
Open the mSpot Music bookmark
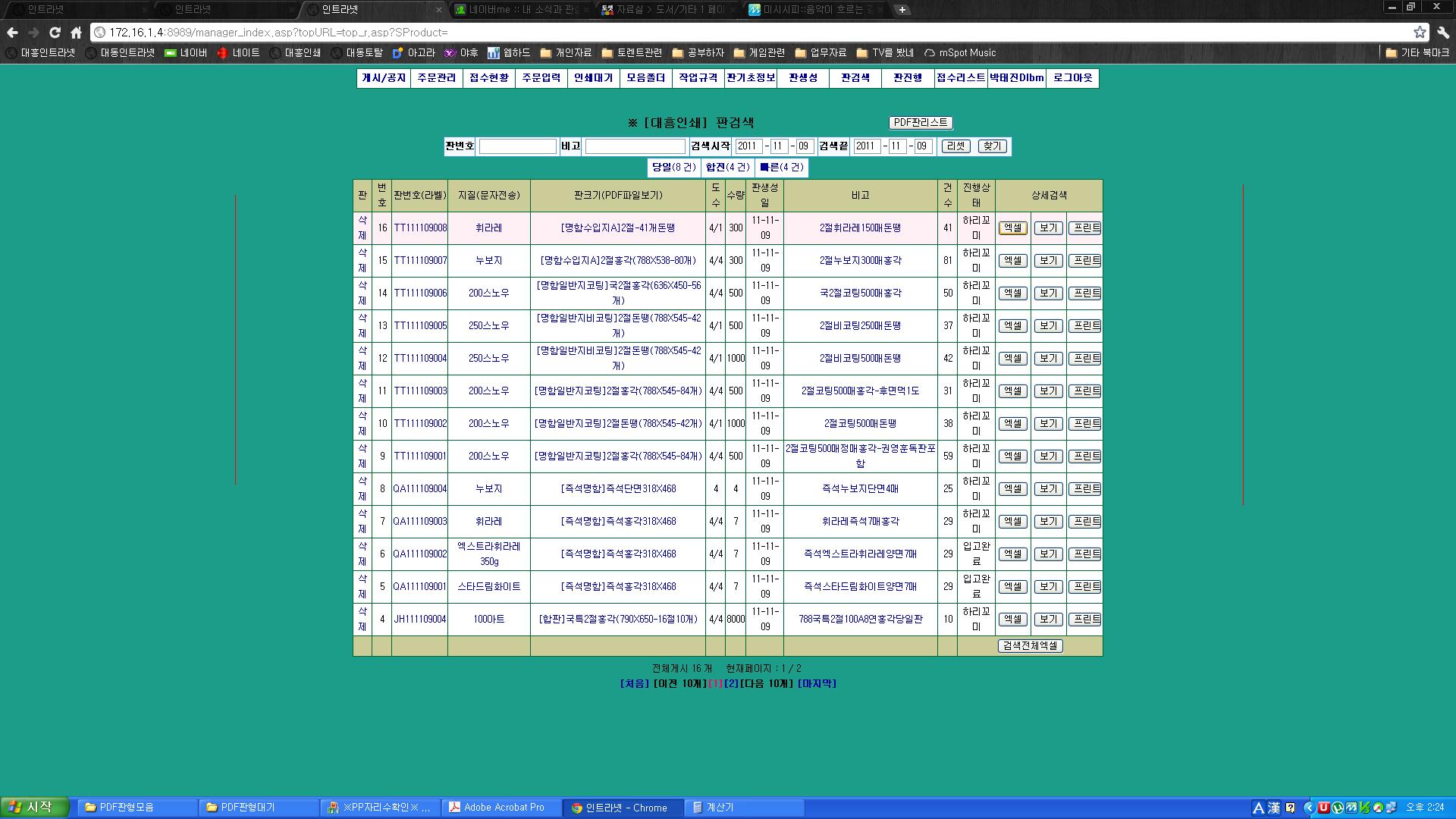pyautogui.click(x=960, y=53)
